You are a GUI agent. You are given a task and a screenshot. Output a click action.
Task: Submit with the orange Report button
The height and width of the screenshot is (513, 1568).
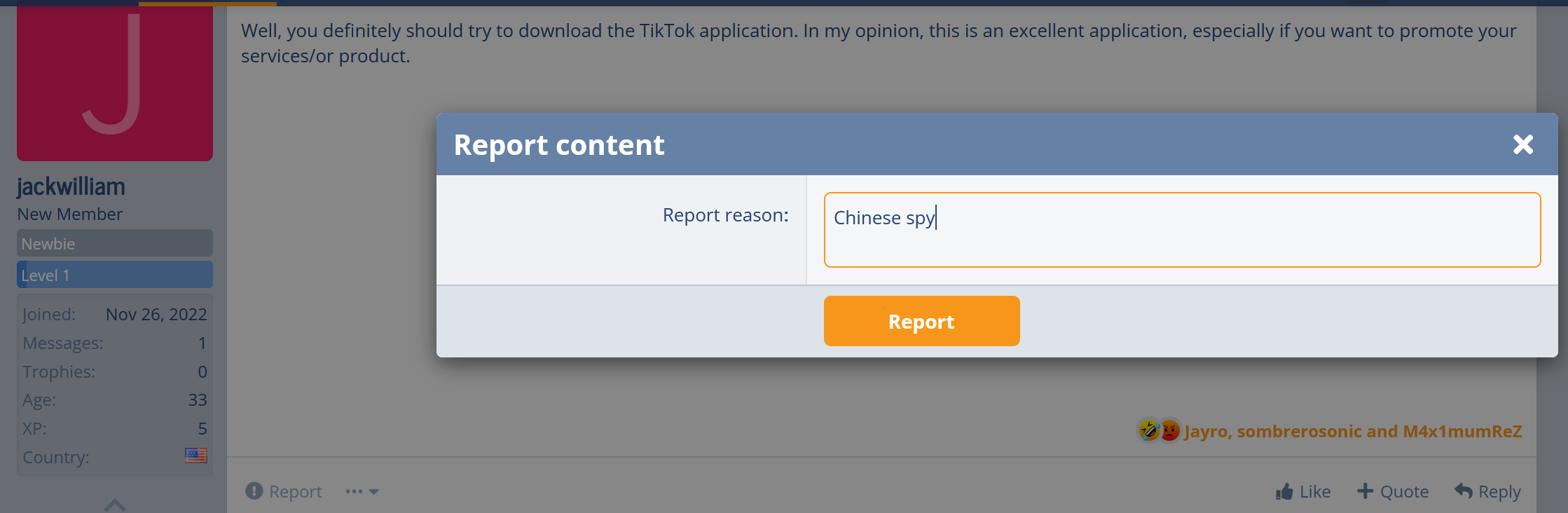coord(921,321)
